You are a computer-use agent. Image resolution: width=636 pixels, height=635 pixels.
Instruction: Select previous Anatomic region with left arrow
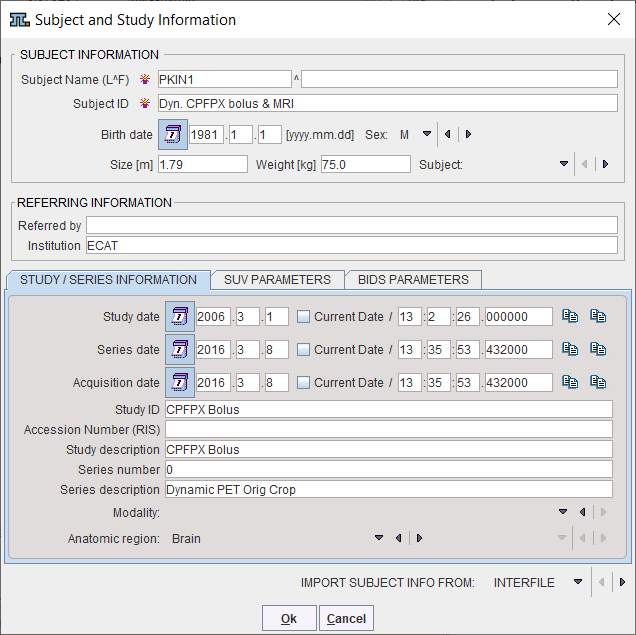click(x=399, y=538)
